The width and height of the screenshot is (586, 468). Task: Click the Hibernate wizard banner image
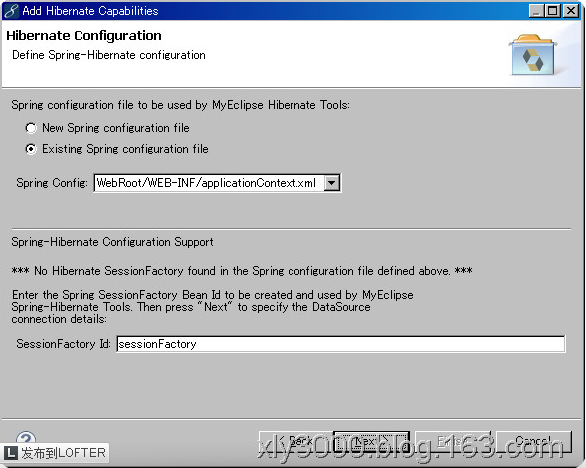(x=533, y=55)
